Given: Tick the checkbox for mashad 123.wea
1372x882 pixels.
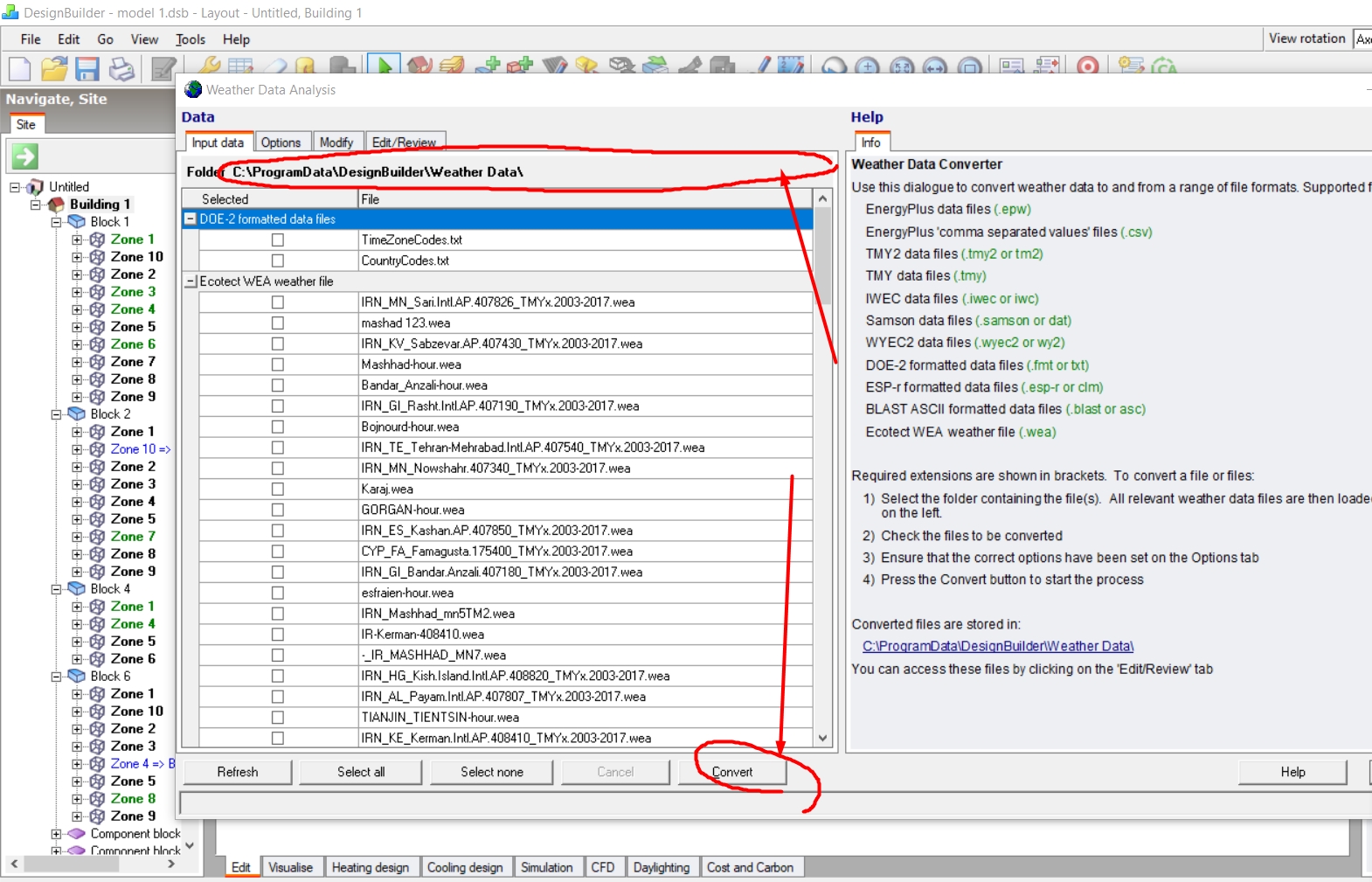Looking at the screenshot, I should tap(278, 323).
